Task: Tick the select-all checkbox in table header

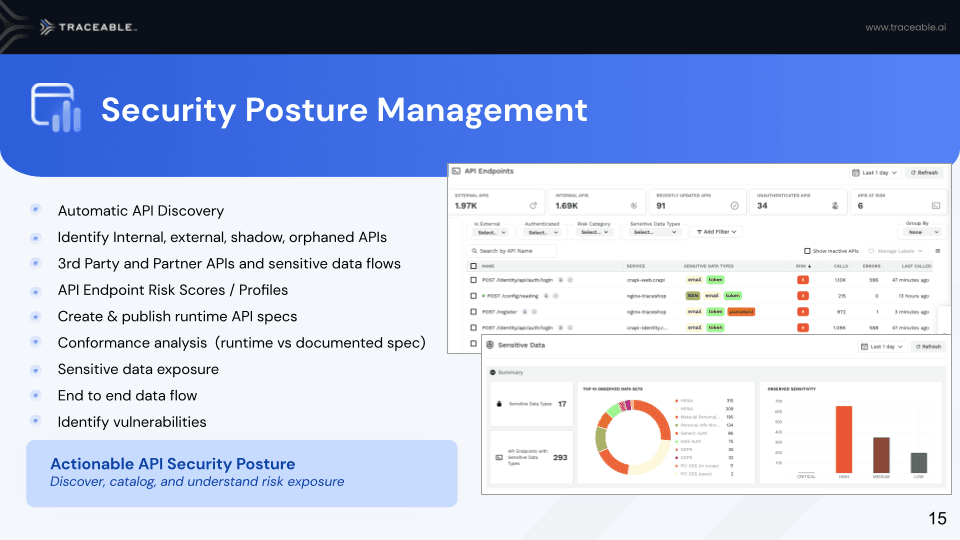Action: tap(474, 266)
